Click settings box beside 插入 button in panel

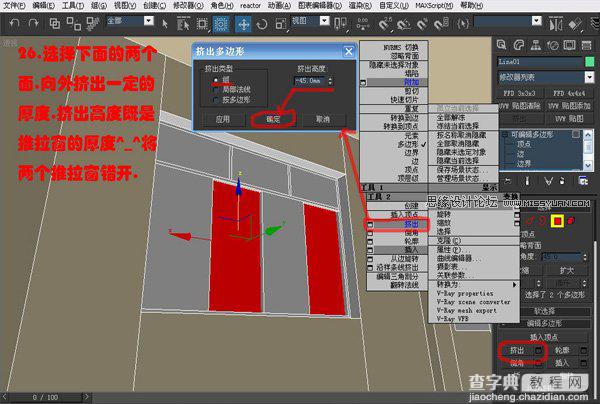(x=584, y=362)
